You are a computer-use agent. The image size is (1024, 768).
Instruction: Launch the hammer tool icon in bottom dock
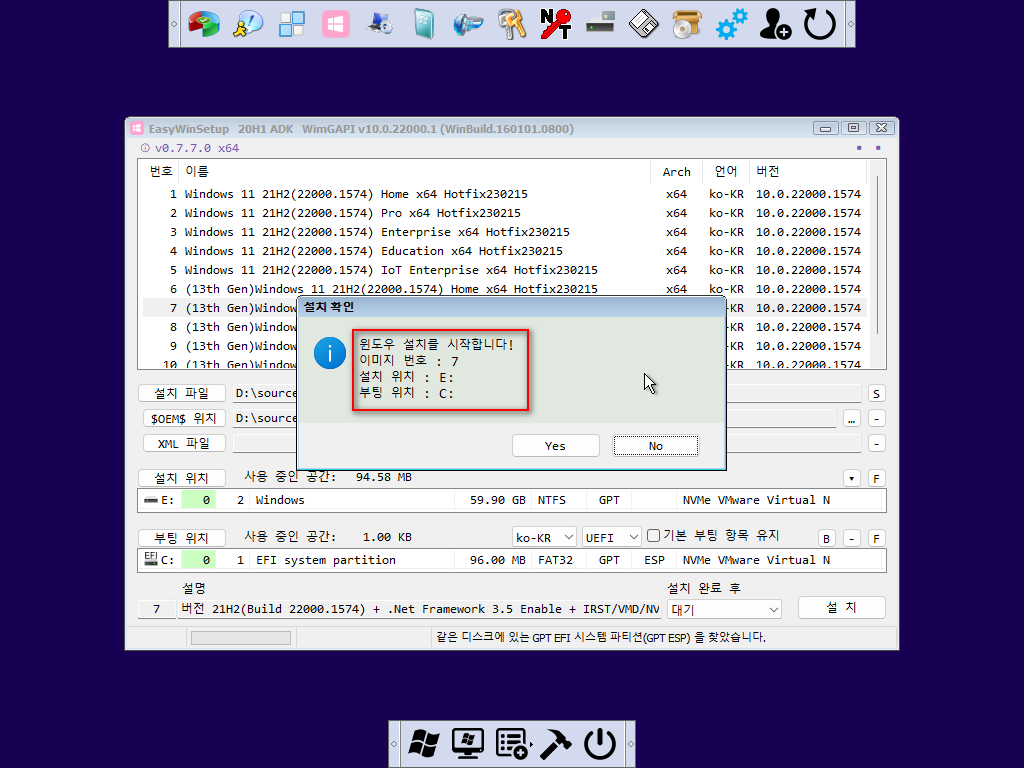(556, 744)
